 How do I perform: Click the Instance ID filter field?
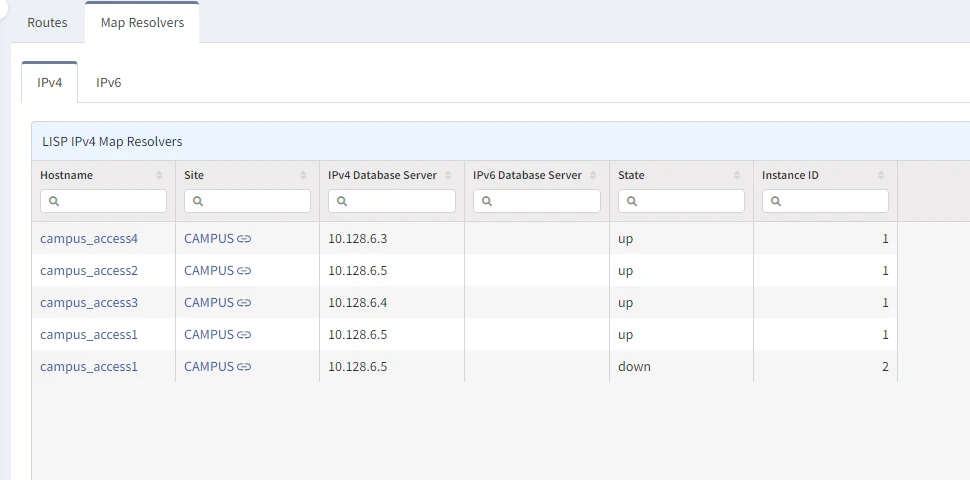point(826,201)
